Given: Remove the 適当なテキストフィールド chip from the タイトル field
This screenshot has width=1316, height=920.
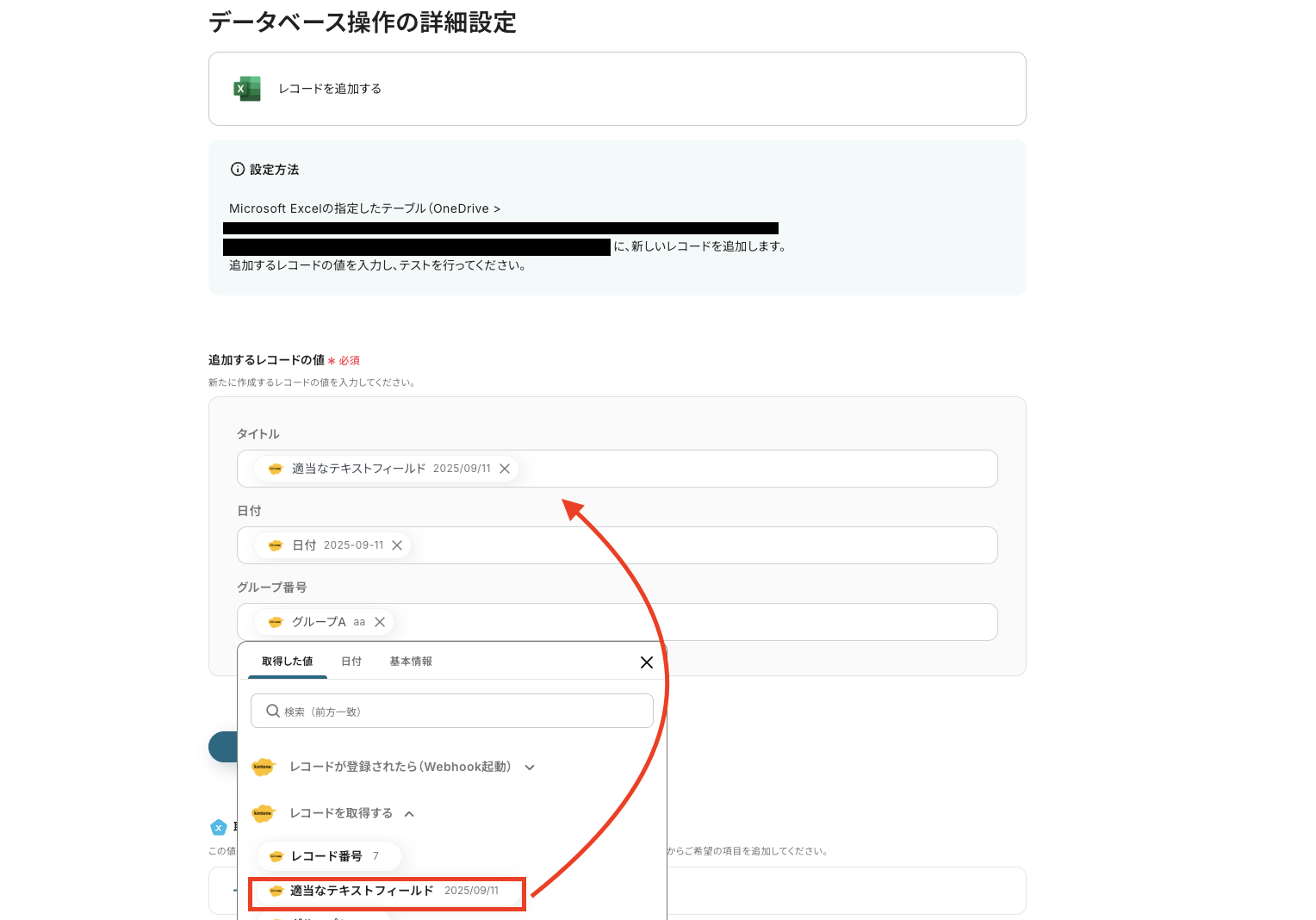Looking at the screenshot, I should [505, 469].
